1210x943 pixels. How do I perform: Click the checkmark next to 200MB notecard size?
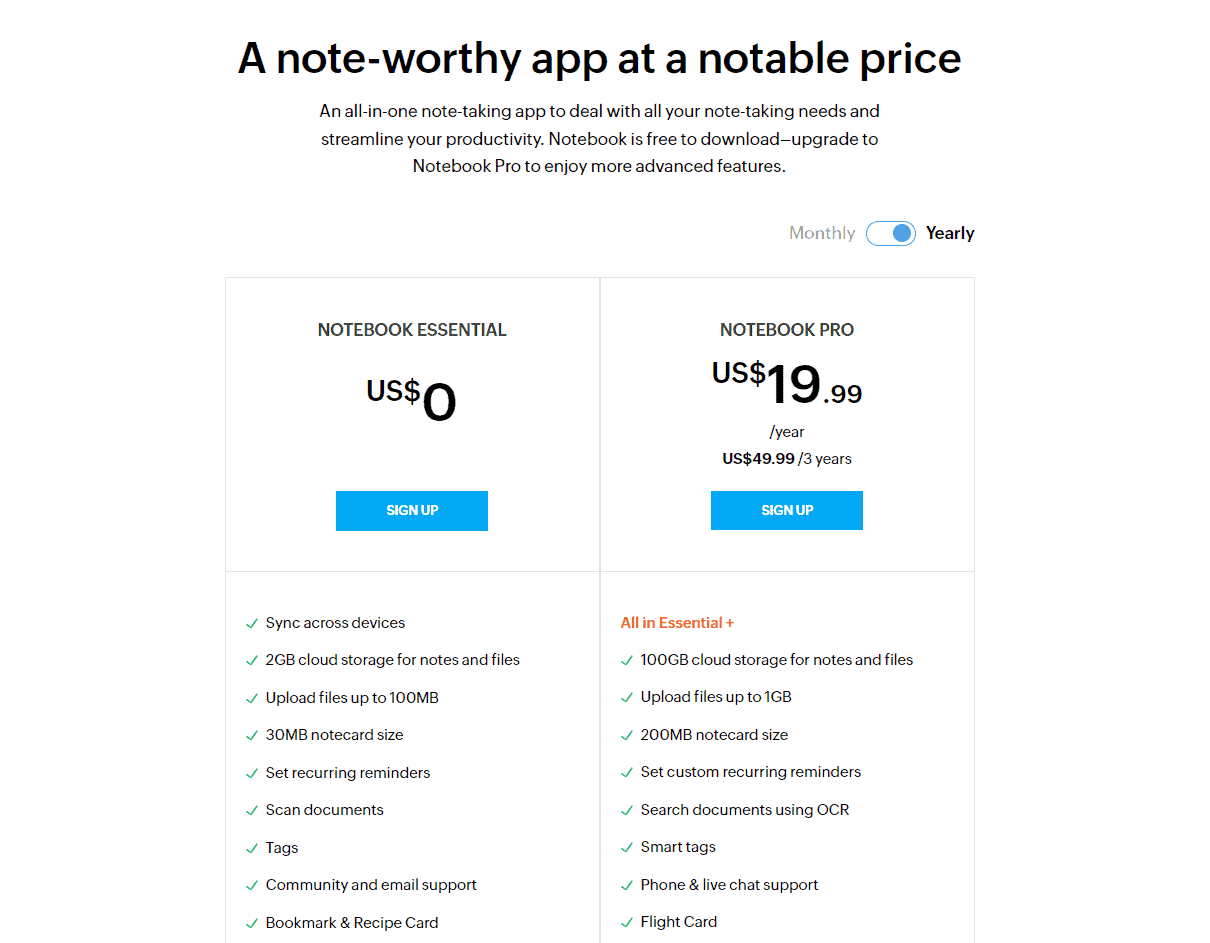627,734
